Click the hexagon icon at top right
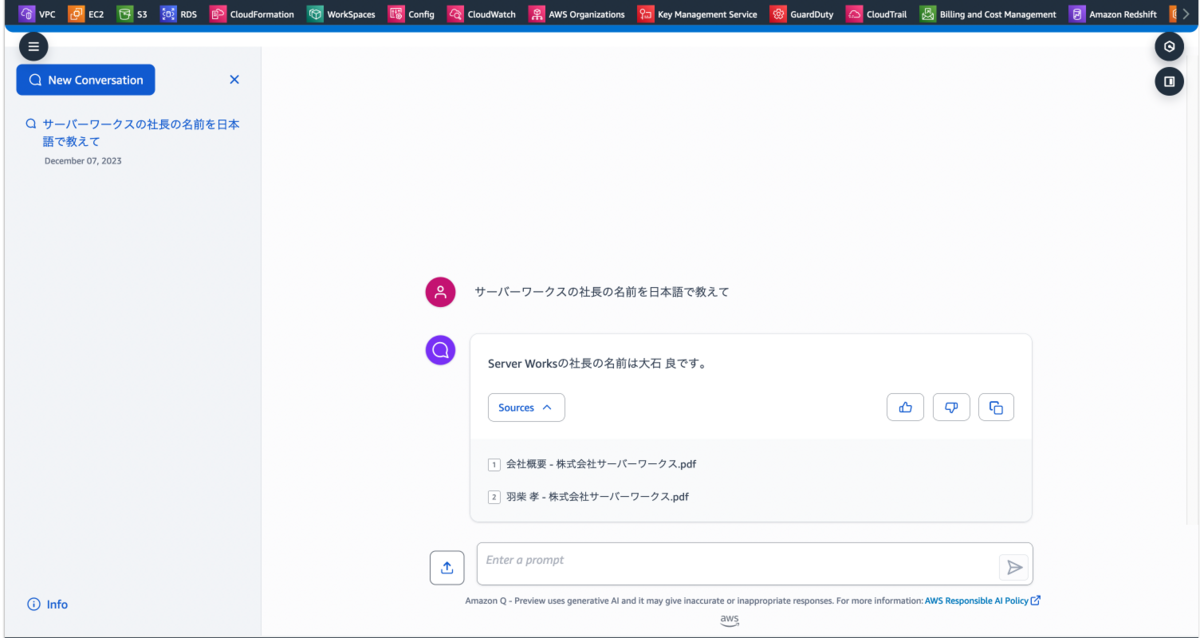 click(1169, 46)
